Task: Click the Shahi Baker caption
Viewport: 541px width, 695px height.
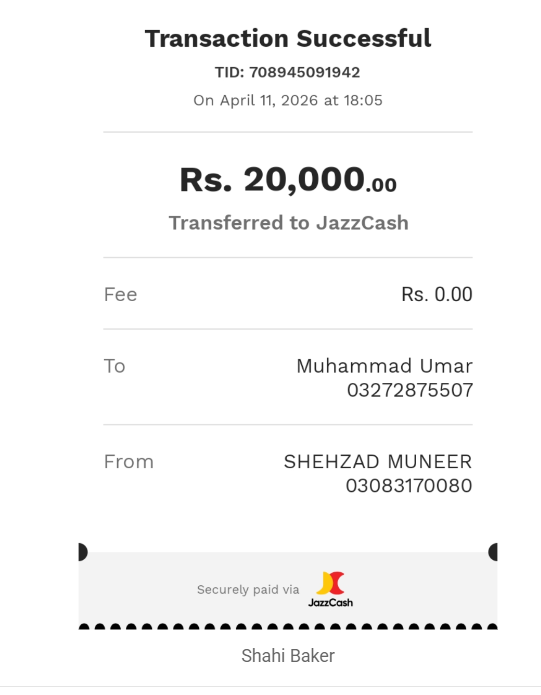Action: click(288, 656)
